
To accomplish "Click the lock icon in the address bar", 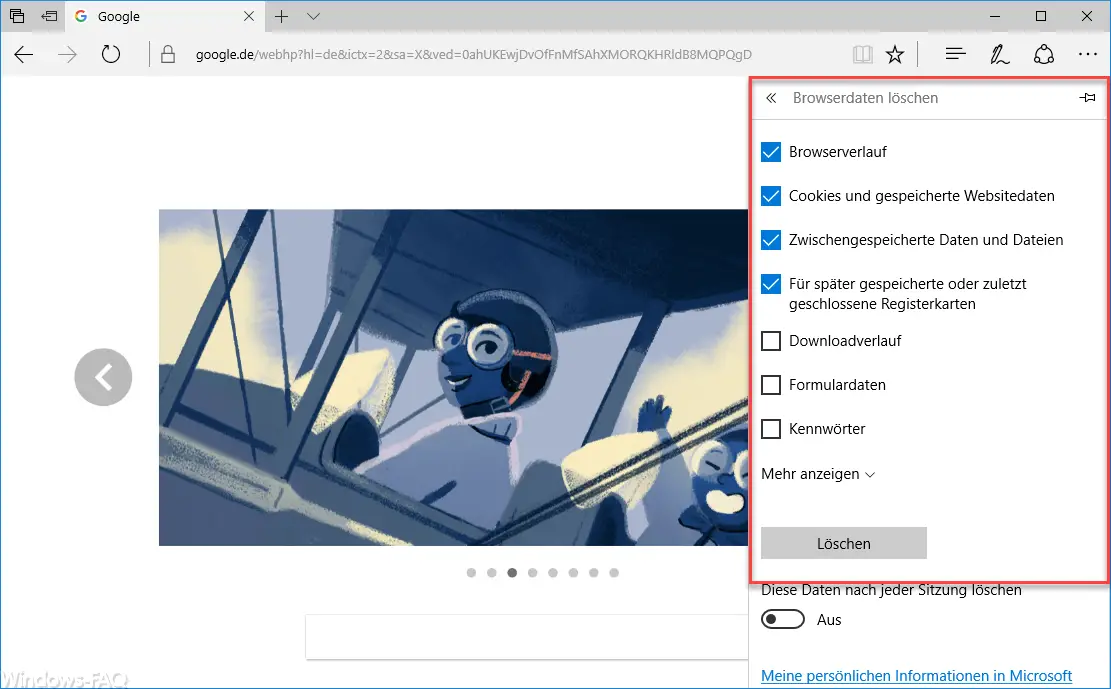I will pos(168,55).
